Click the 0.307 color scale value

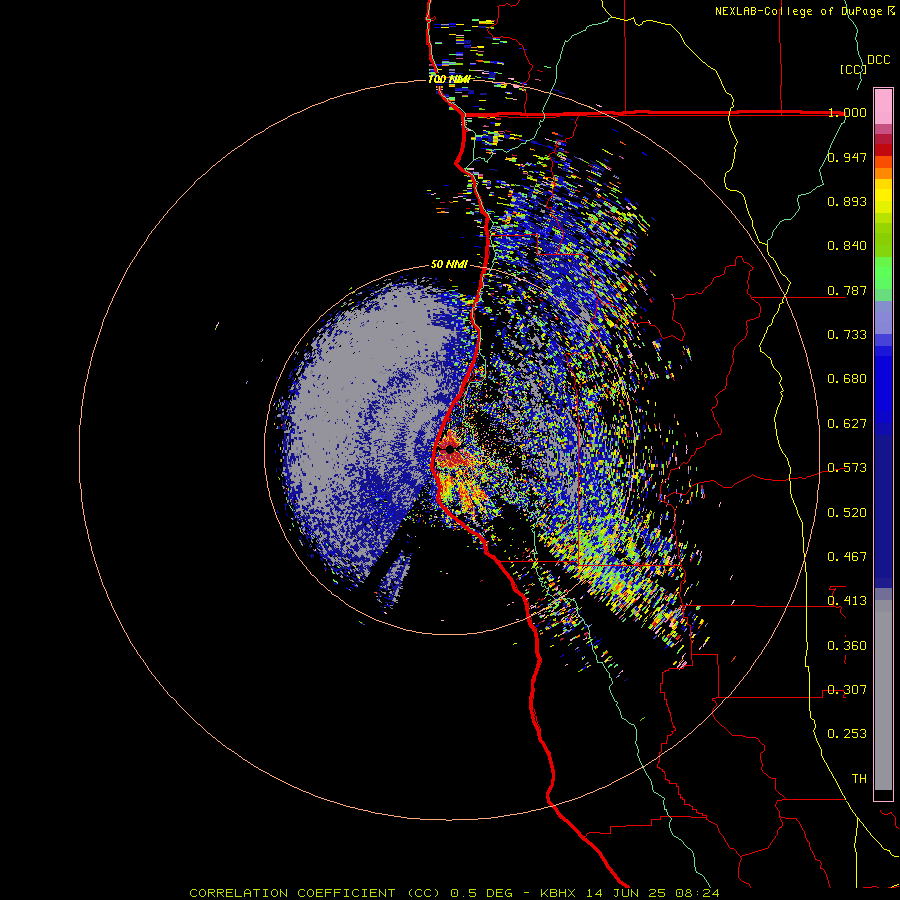pyautogui.click(x=847, y=689)
